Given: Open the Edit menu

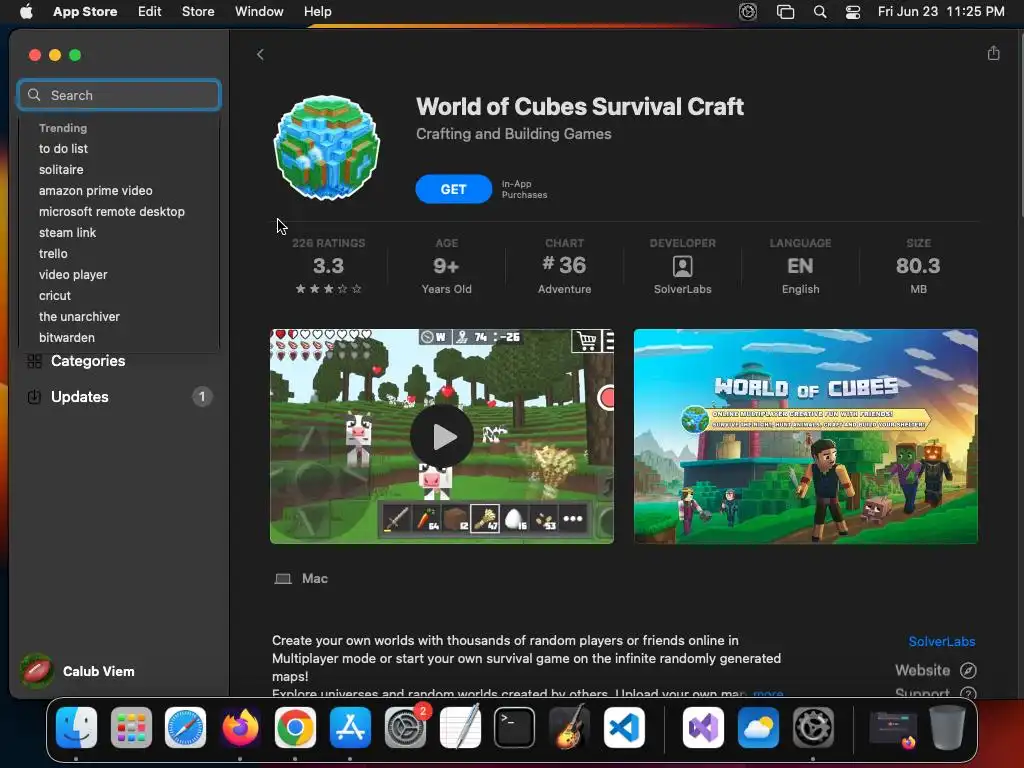Looking at the screenshot, I should pyautogui.click(x=150, y=12).
